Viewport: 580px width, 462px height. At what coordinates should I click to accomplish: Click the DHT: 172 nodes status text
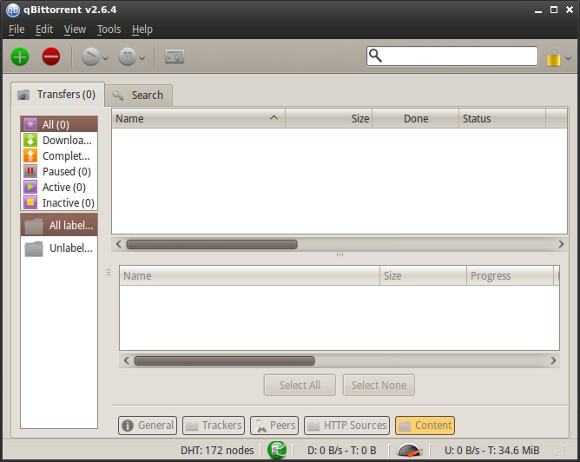point(217,450)
